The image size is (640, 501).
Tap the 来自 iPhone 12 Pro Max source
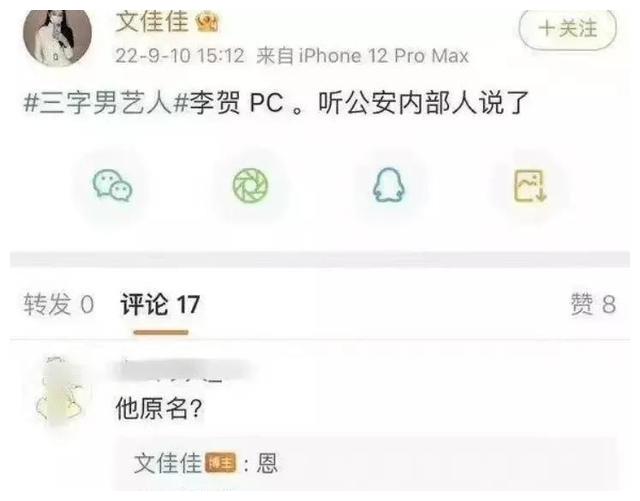click(362, 56)
